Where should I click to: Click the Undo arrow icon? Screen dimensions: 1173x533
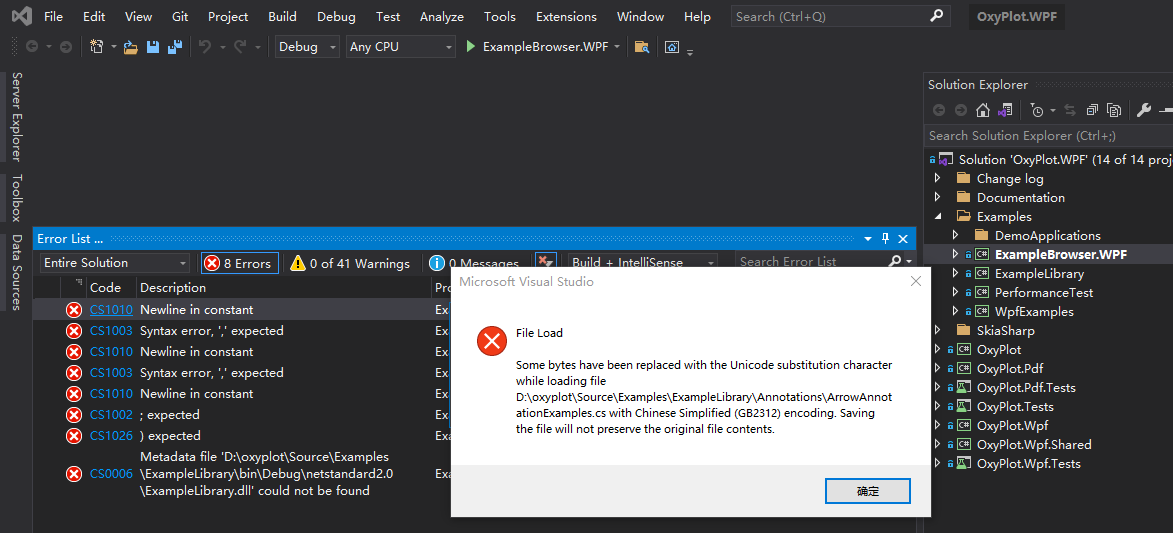point(204,47)
